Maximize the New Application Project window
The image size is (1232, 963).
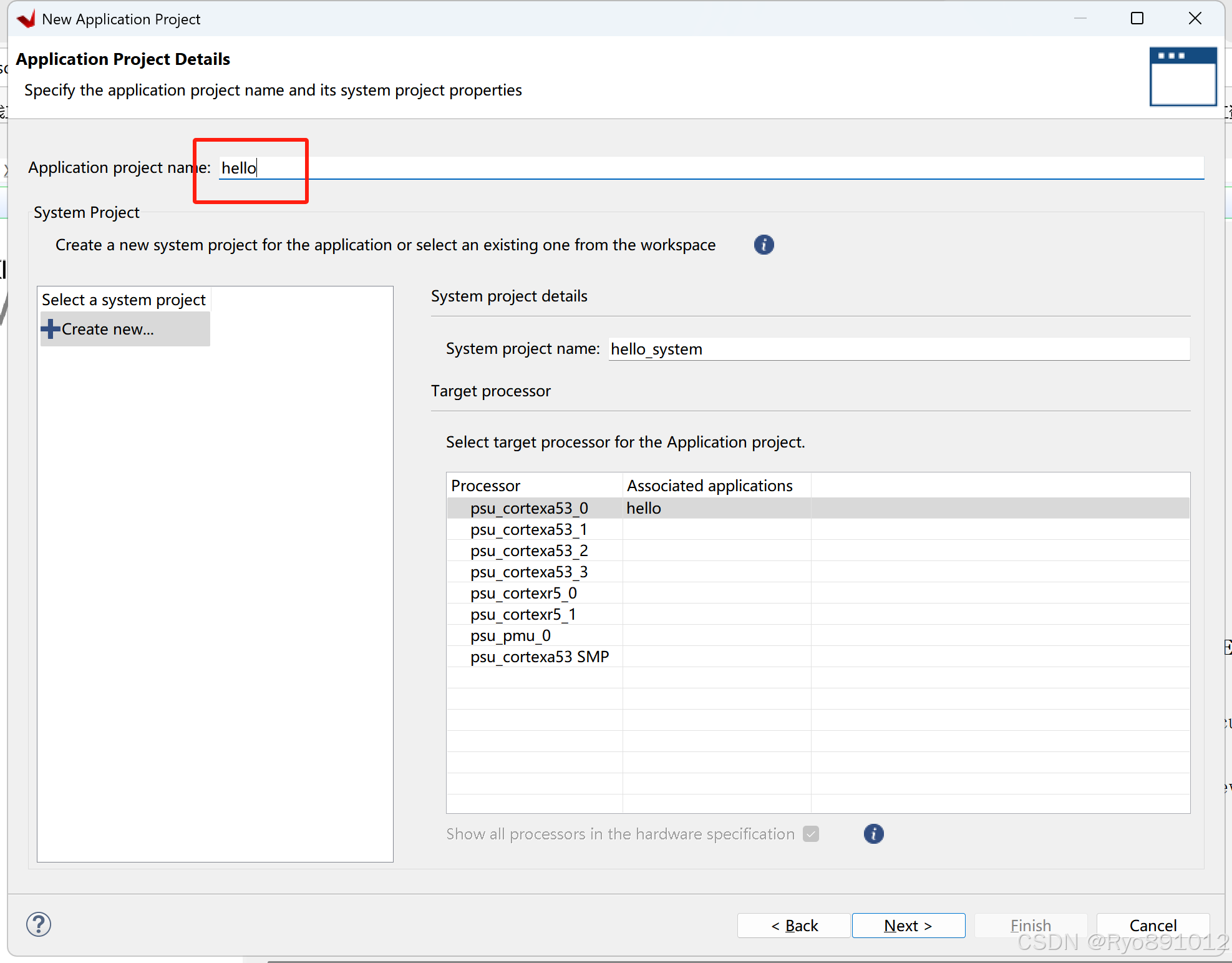coord(1137,19)
